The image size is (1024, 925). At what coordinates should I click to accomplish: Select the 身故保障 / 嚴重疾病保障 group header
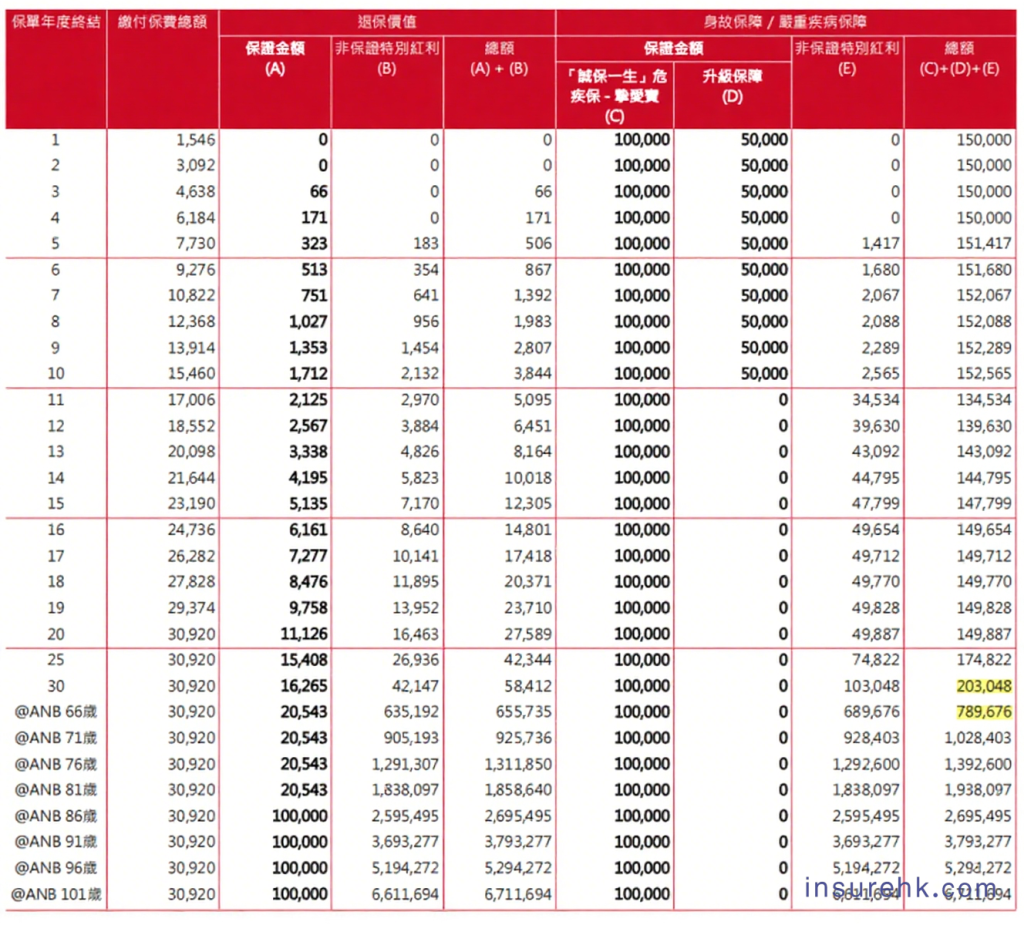785,22
